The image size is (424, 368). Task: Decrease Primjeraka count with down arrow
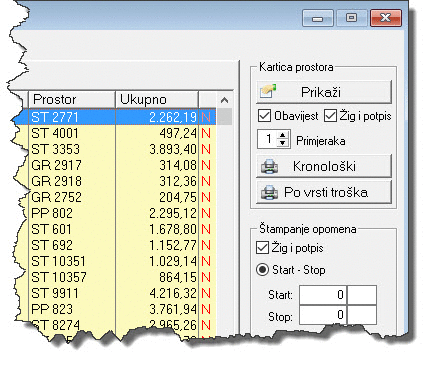click(283, 143)
